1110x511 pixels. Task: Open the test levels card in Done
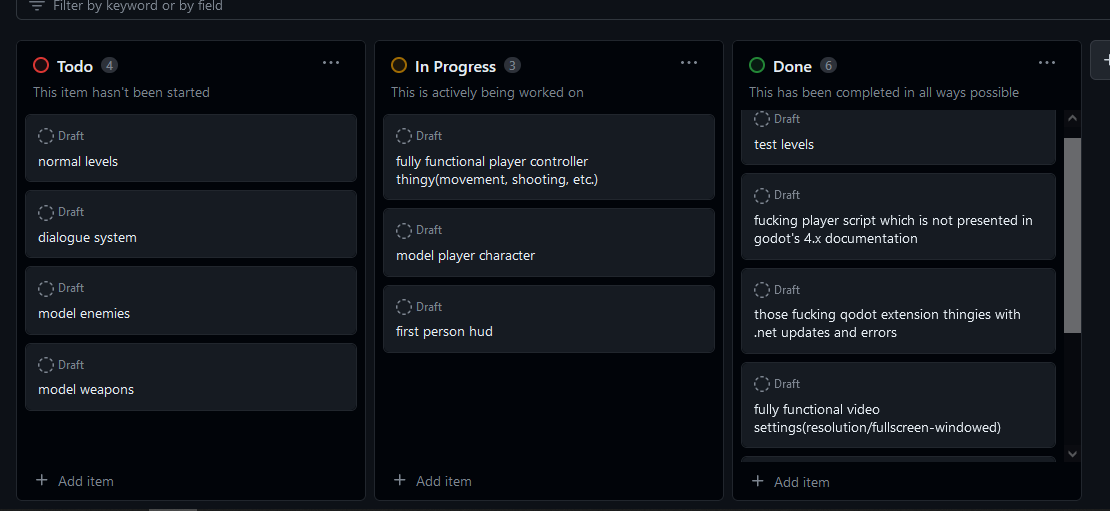pos(898,137)
